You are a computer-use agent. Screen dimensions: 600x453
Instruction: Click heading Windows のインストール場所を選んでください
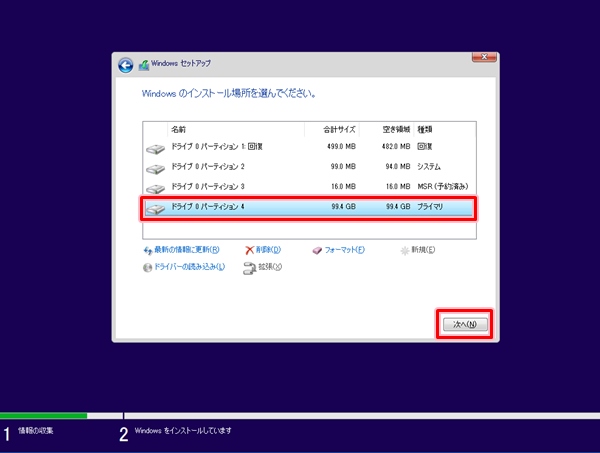pos(229,93)
